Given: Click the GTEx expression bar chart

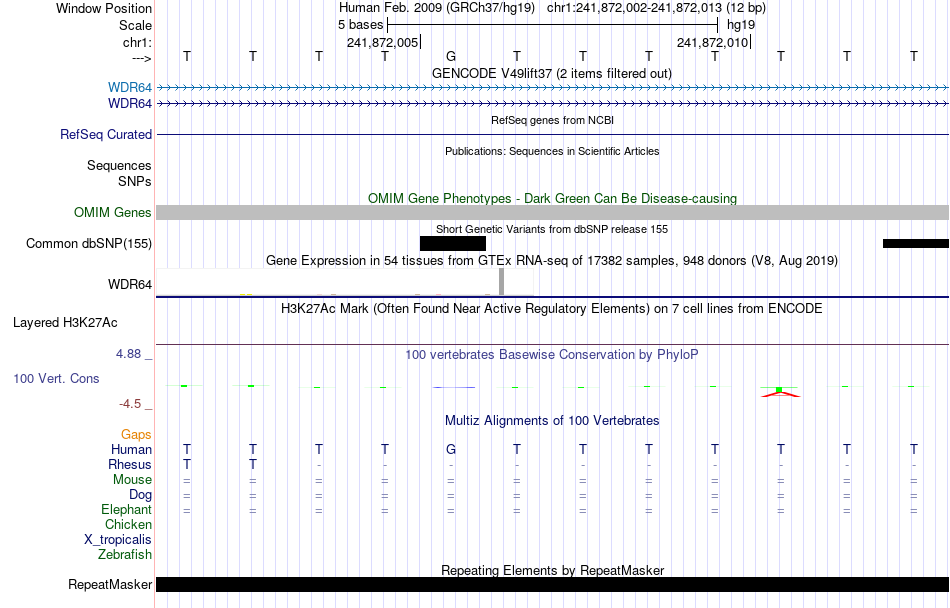Looking at the screenshot, I should [x=345, y=282].
